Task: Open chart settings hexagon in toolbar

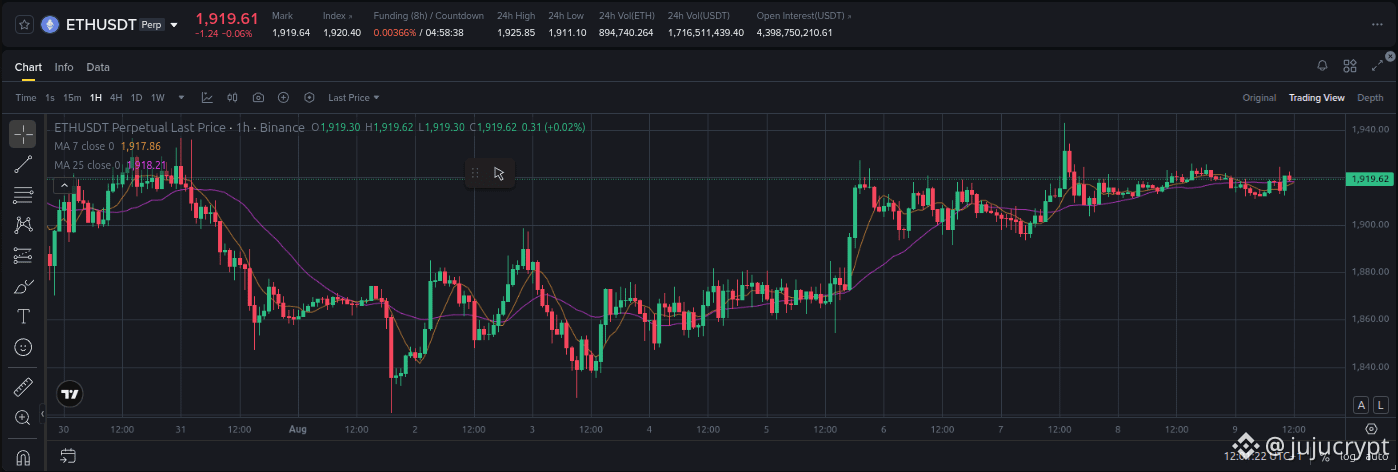Action: (309, 97)
